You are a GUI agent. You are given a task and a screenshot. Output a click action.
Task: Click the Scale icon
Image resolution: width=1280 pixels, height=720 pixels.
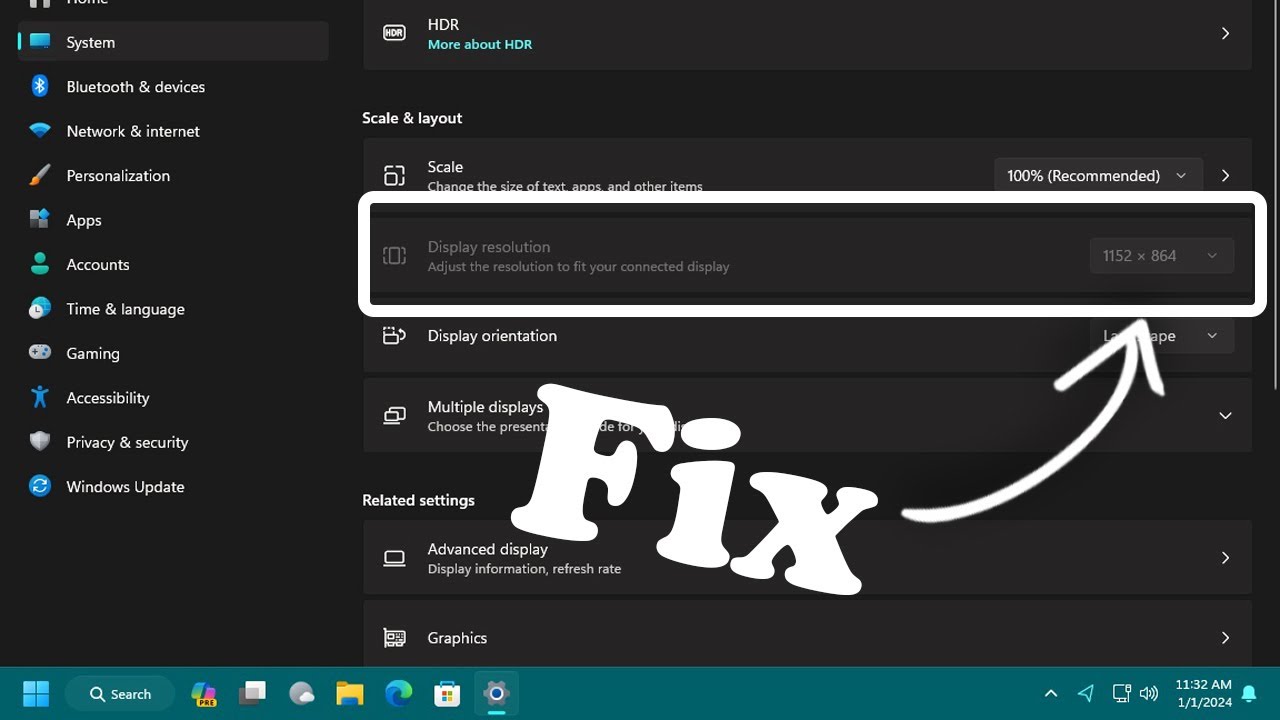coord(395,176)
